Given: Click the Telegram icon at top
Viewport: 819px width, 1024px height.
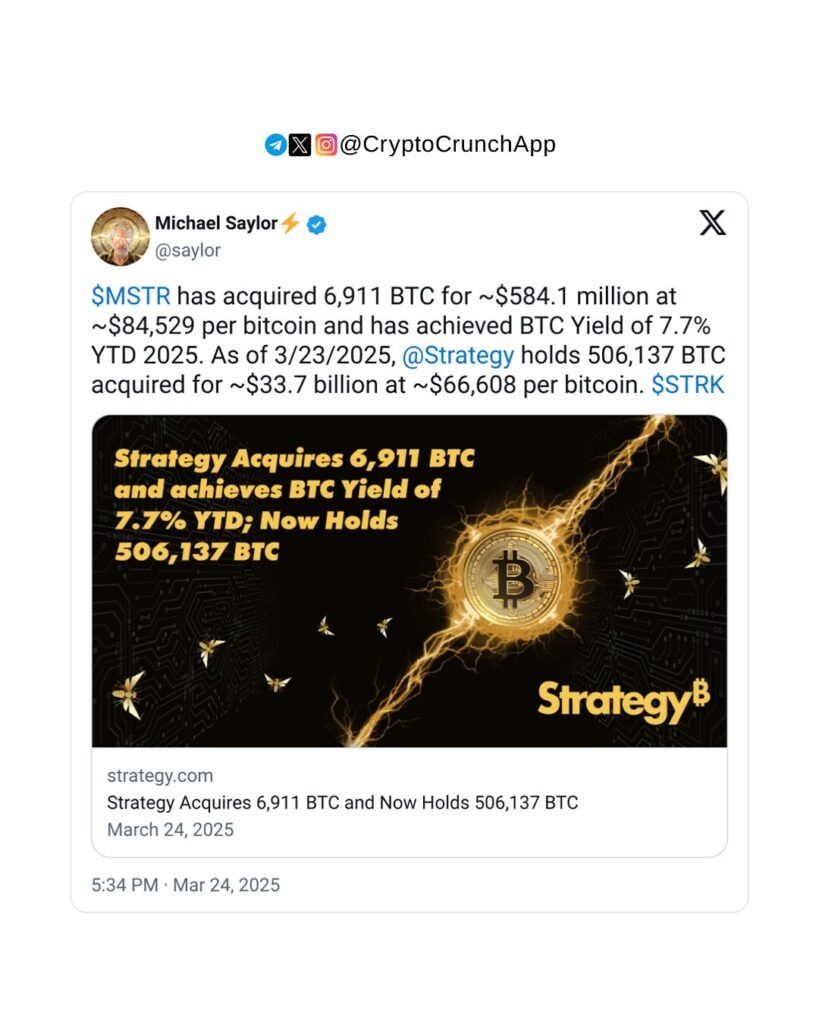Looking at the screenshot, I should tap(275, 145).
